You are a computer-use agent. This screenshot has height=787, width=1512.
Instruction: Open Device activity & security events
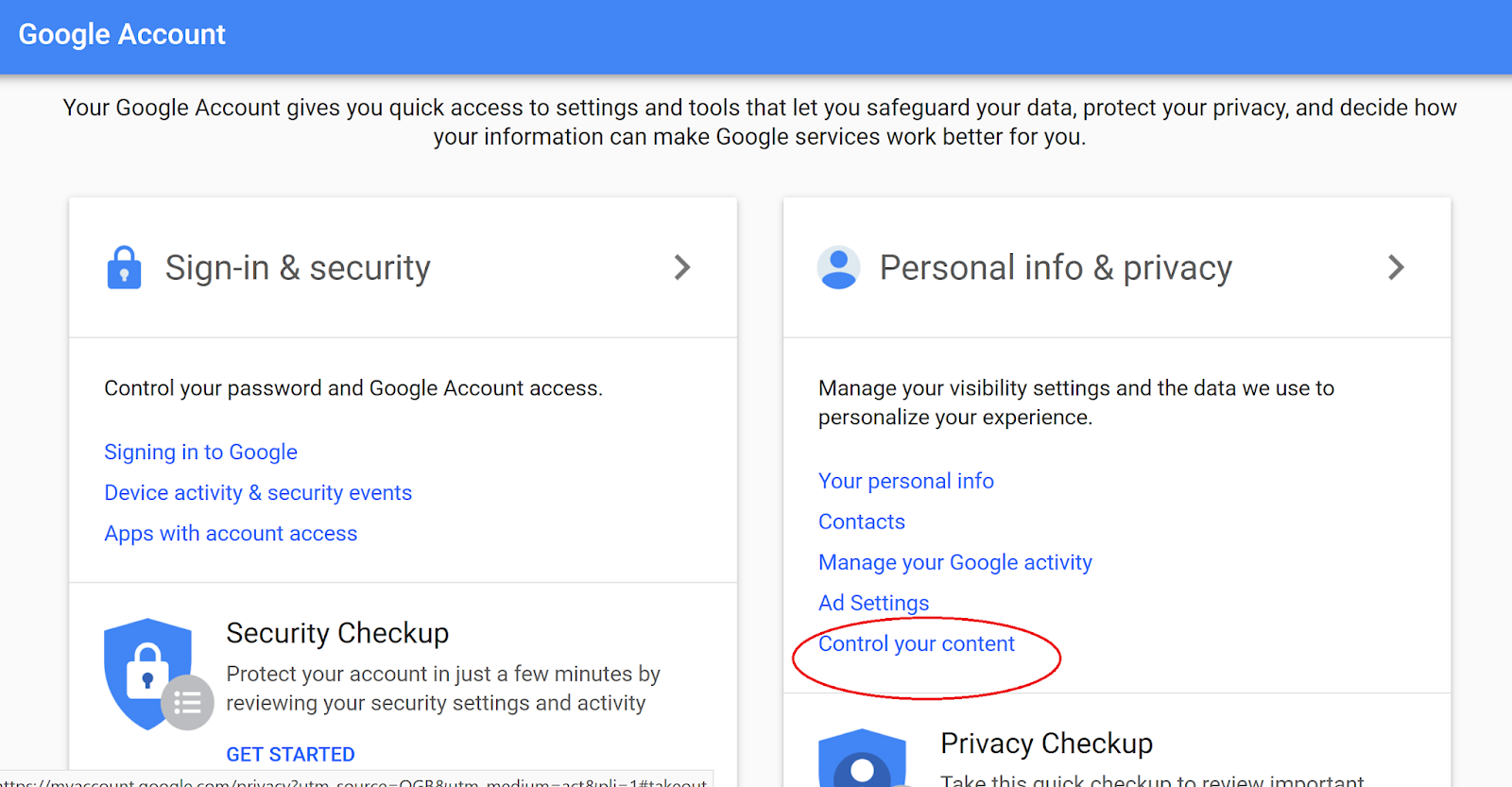pos(258,493)
